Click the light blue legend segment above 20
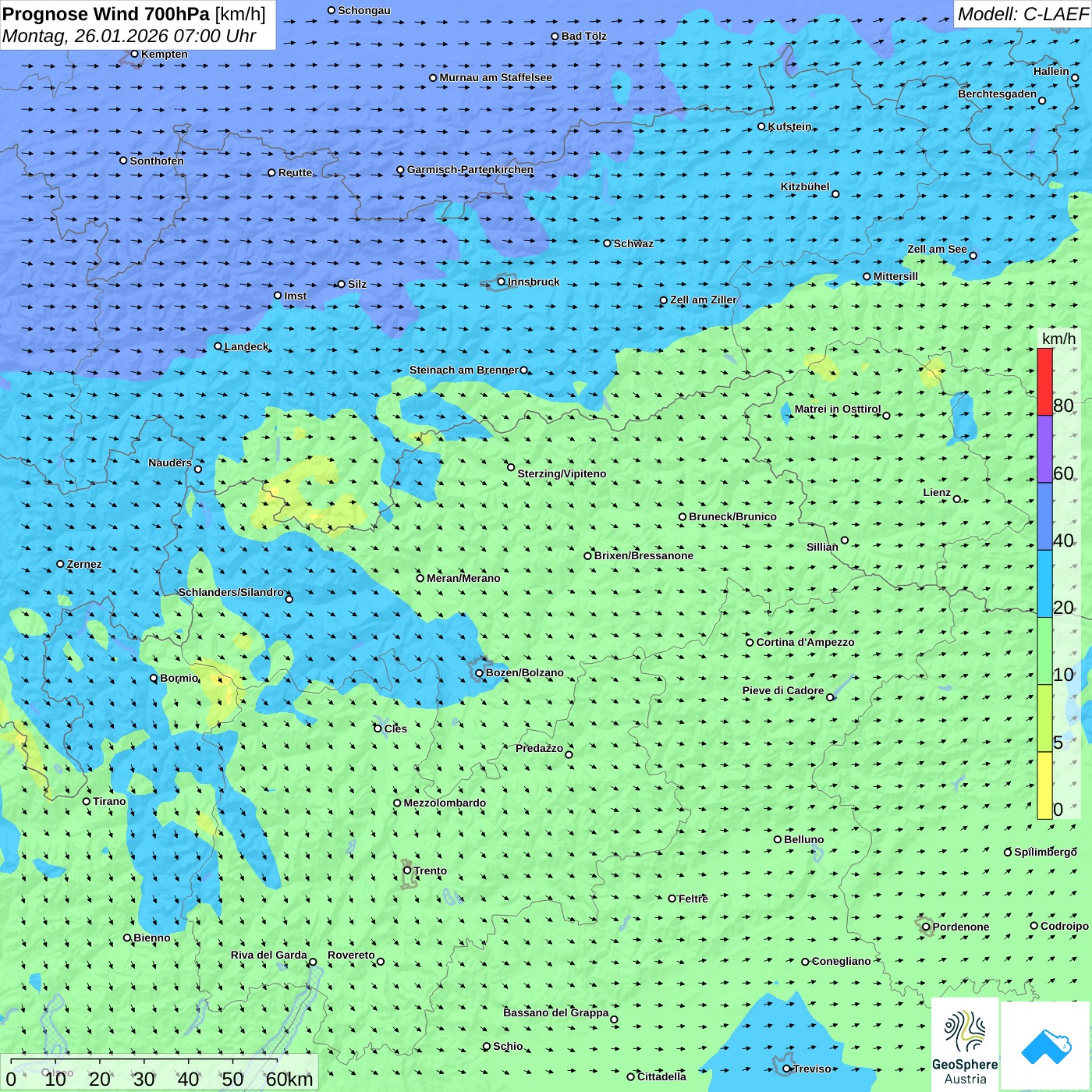Viewport: 1092px width, 1092px height. point(1044,583)
